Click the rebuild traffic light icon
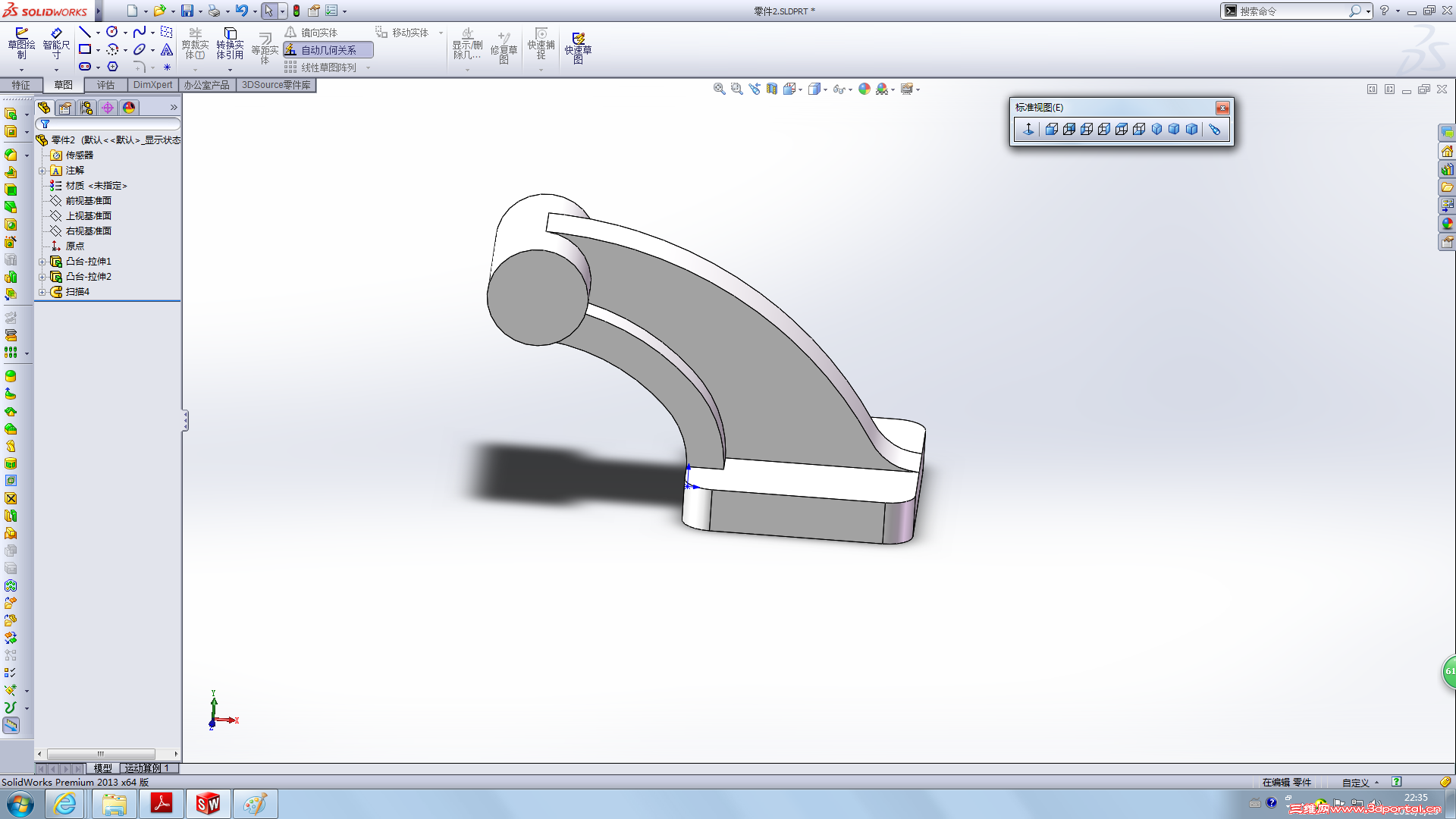The image size is (1456, 819). 297,11
